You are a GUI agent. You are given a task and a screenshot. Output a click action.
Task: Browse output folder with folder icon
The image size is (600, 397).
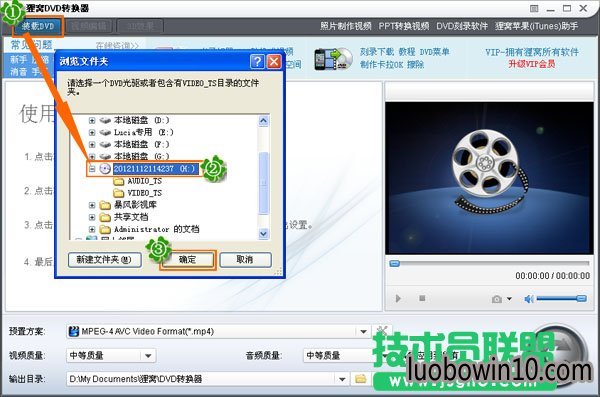(360, 379)
